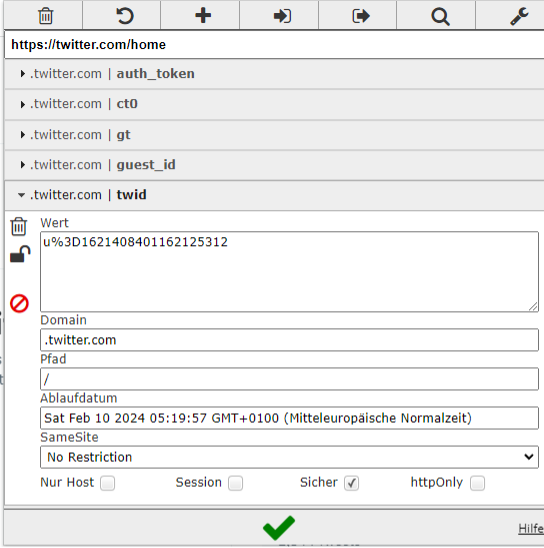Click the import cookies icon
544x548 pixels.
coord(282,16)
